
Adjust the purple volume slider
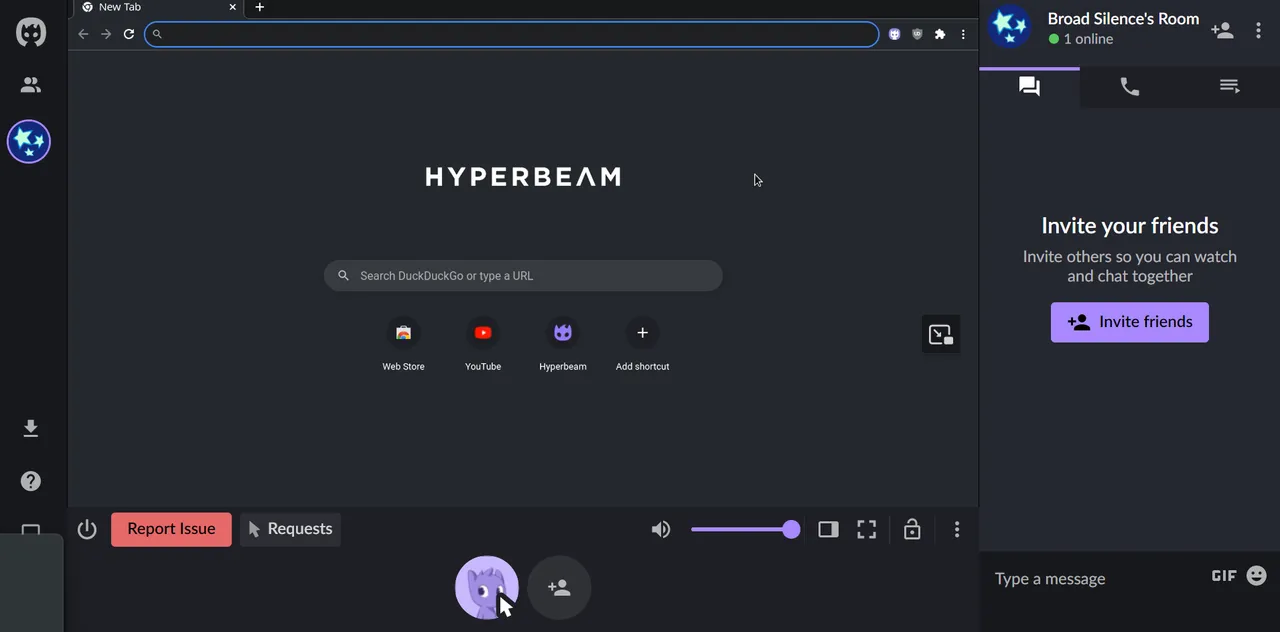(745, 529)
